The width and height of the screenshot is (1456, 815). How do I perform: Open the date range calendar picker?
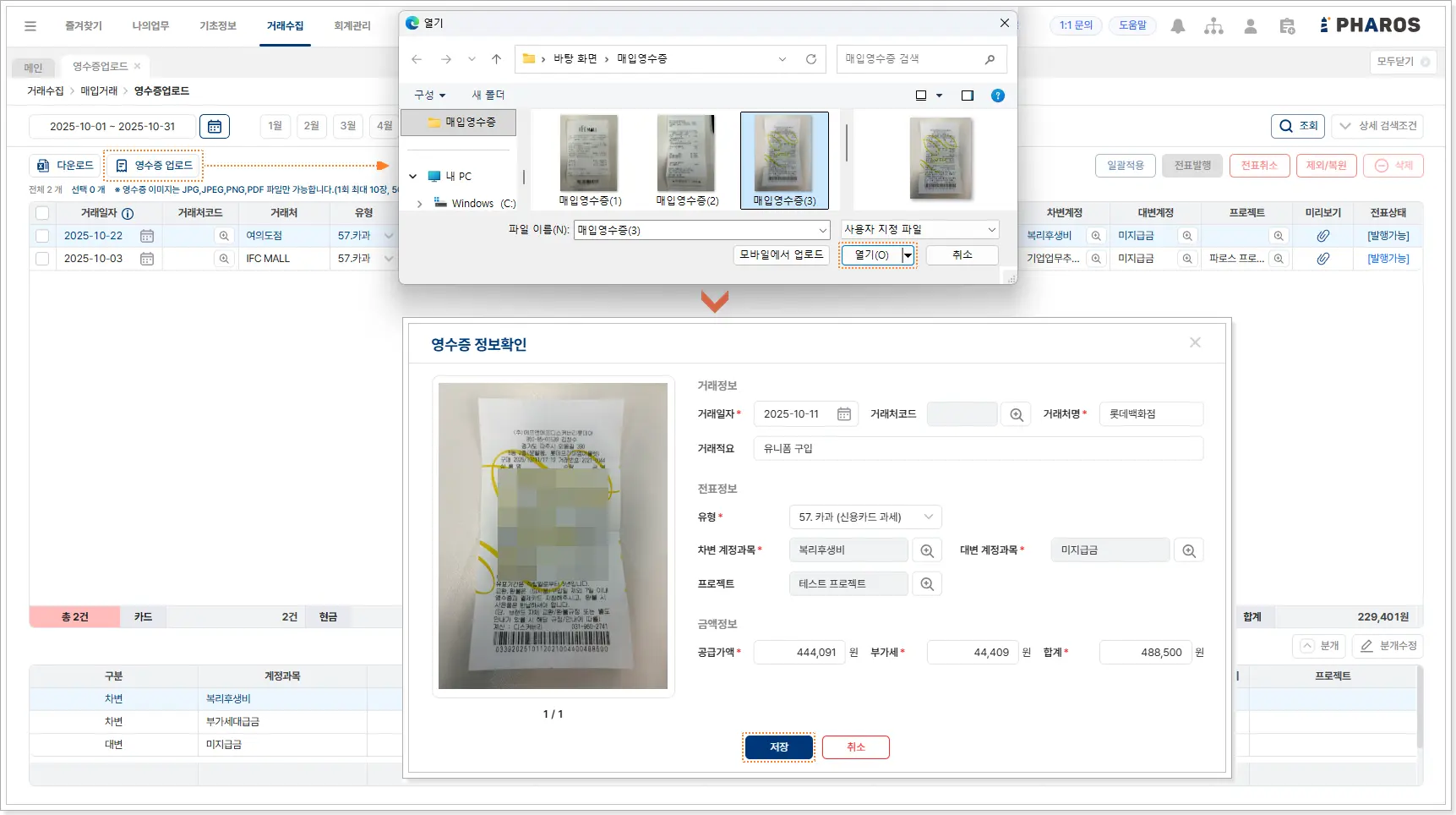[215, 127]
